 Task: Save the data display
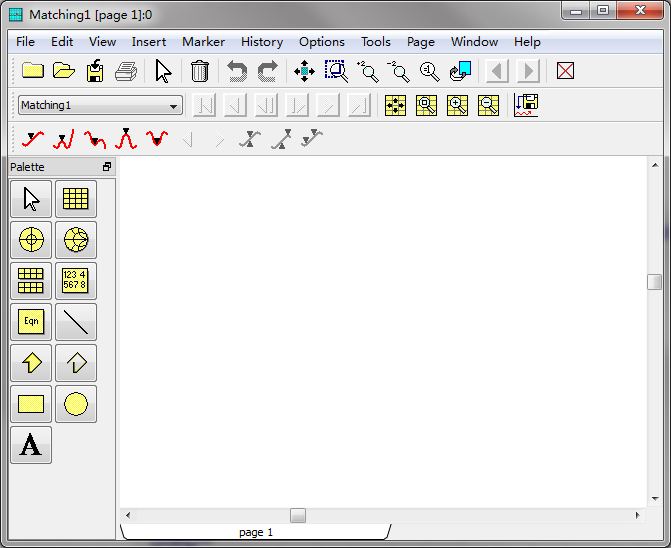point(95,71)
